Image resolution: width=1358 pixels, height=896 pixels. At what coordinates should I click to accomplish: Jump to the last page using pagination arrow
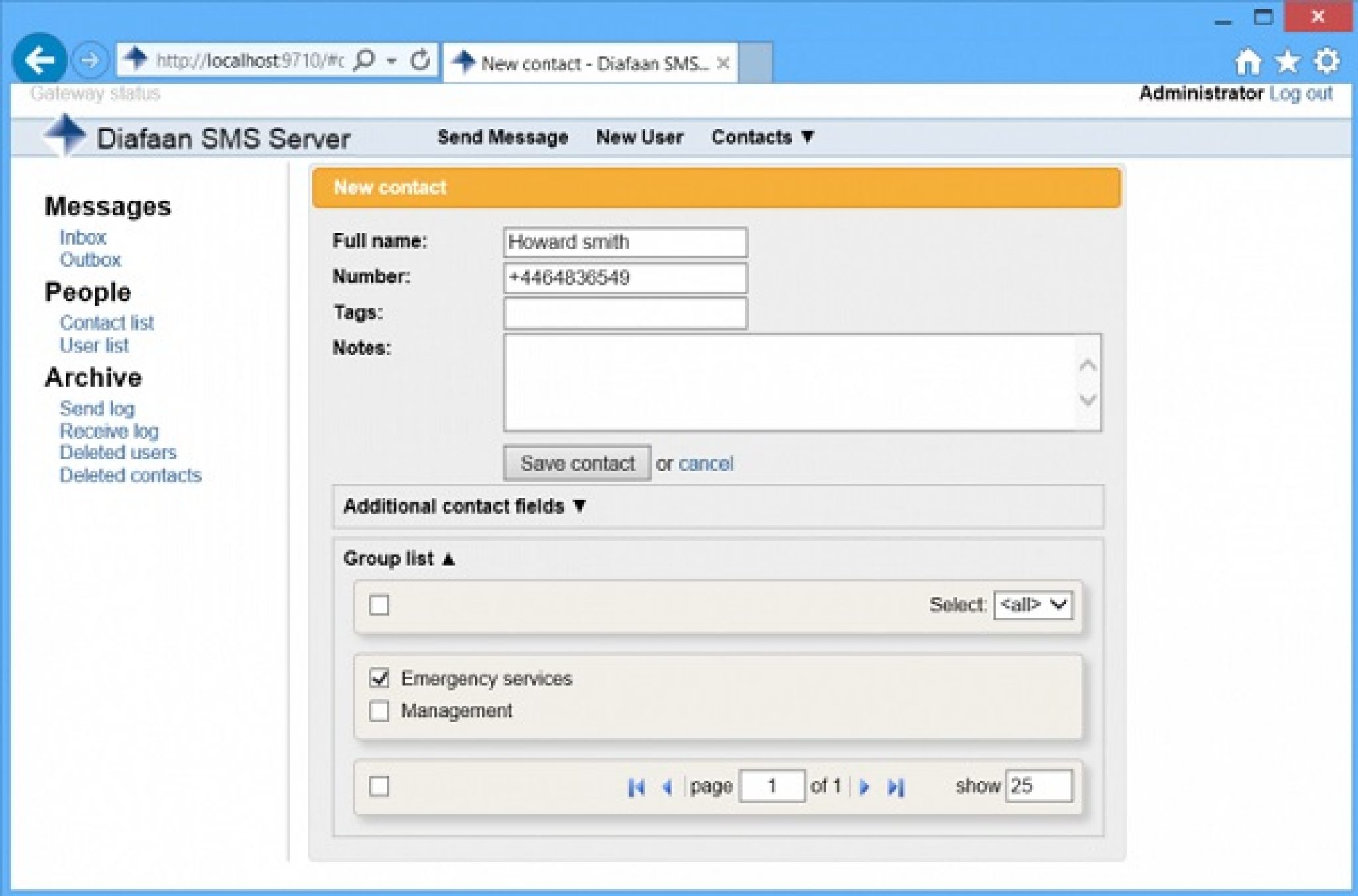[x=896, y=787]
